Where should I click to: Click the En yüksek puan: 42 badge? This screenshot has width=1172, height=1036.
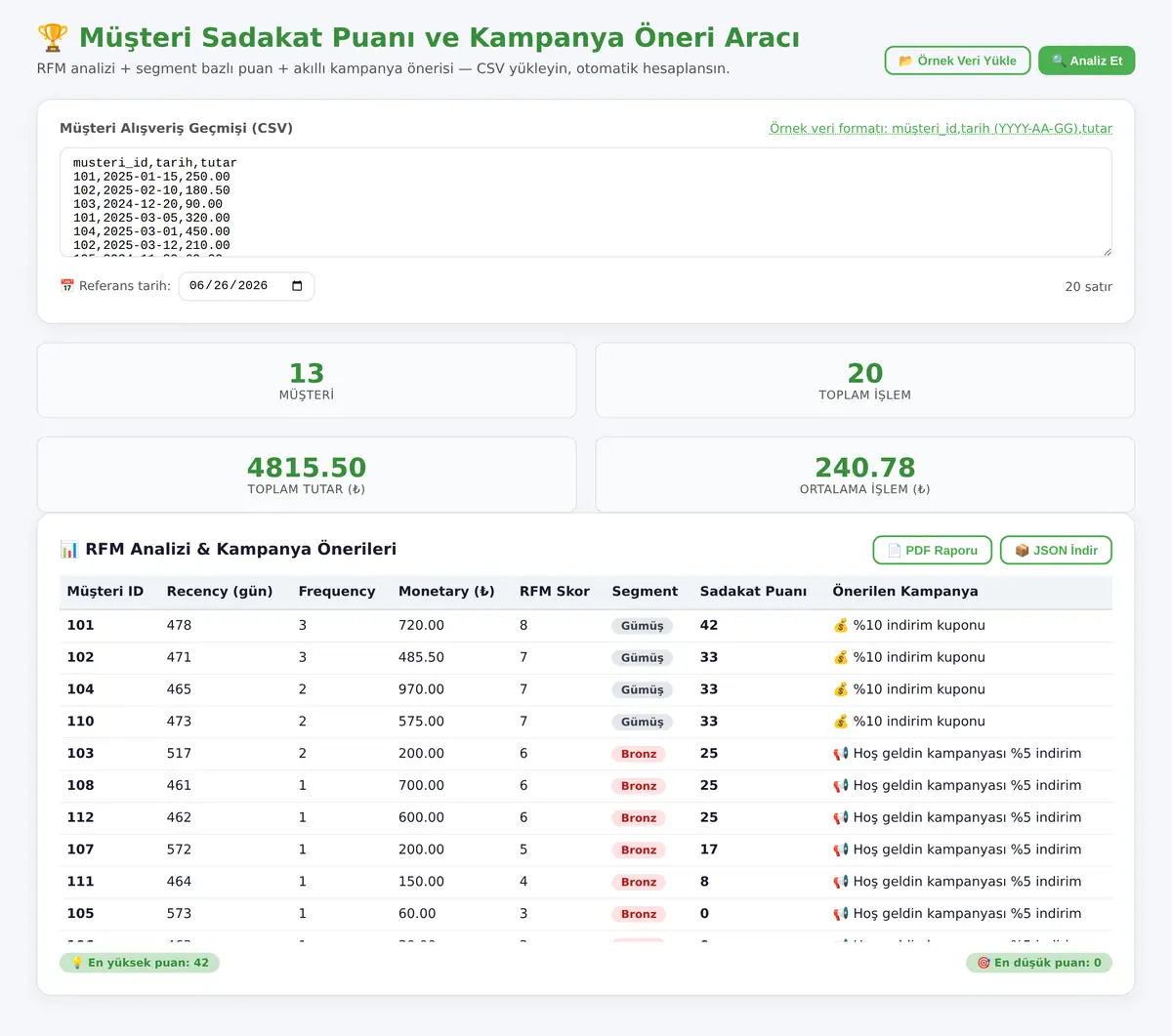click(140, 963)
